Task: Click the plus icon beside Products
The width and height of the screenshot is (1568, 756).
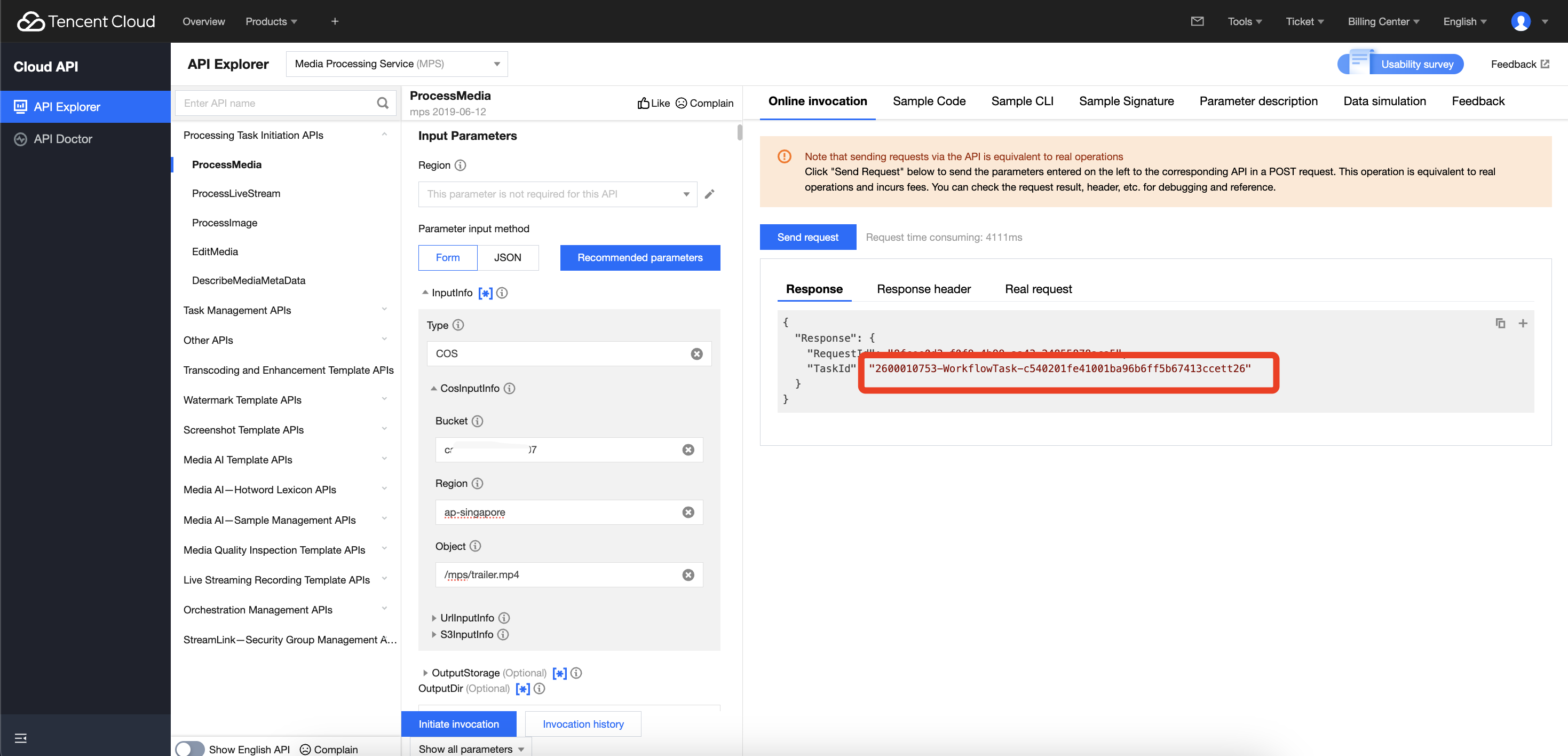Action: coord(335,21)
